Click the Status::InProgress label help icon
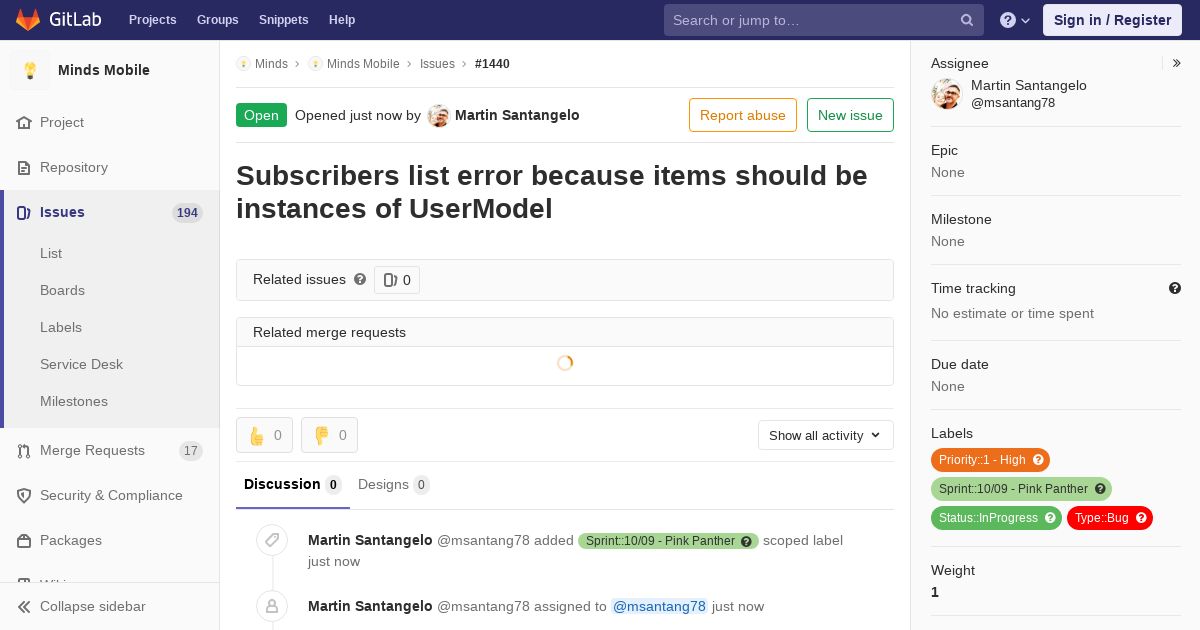Viewport: 1200px width, 630px height. pos(1050,518)
